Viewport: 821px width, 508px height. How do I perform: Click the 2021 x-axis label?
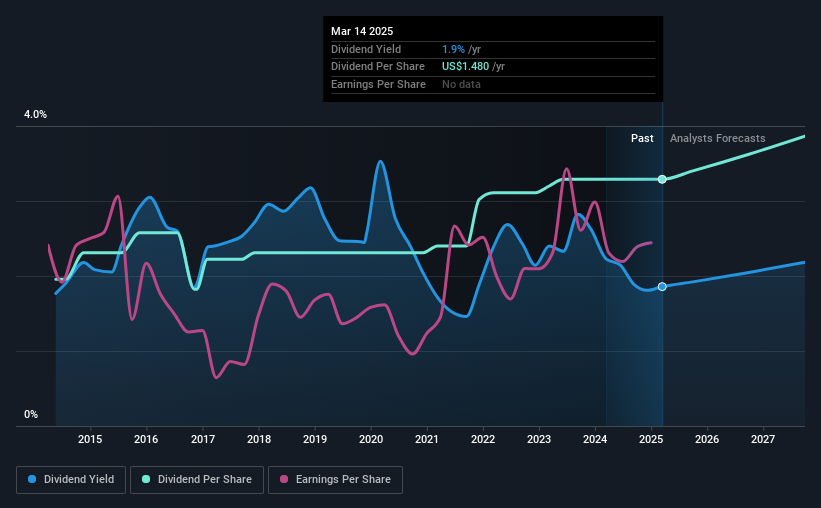[x=427, y=439]
